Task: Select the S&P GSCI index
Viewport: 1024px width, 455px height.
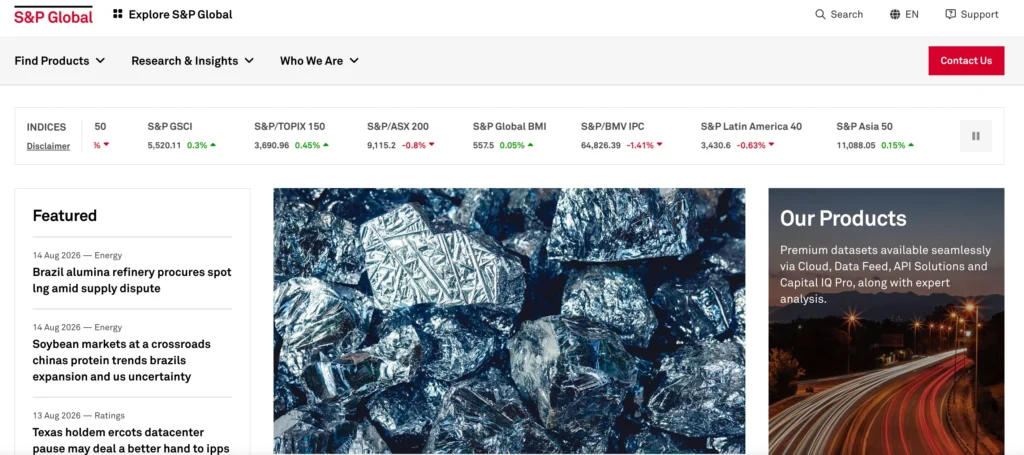Action: (x=170, y=127)
